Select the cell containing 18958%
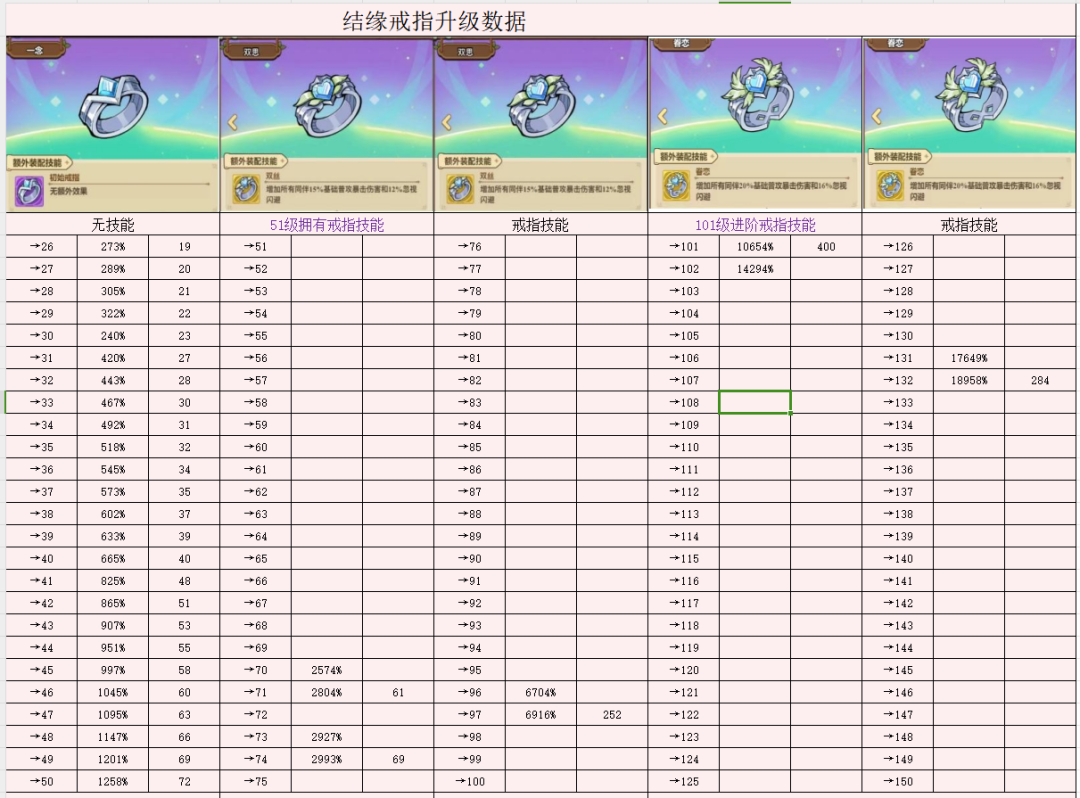The image size is (1080, 798). tap(969, 380)
